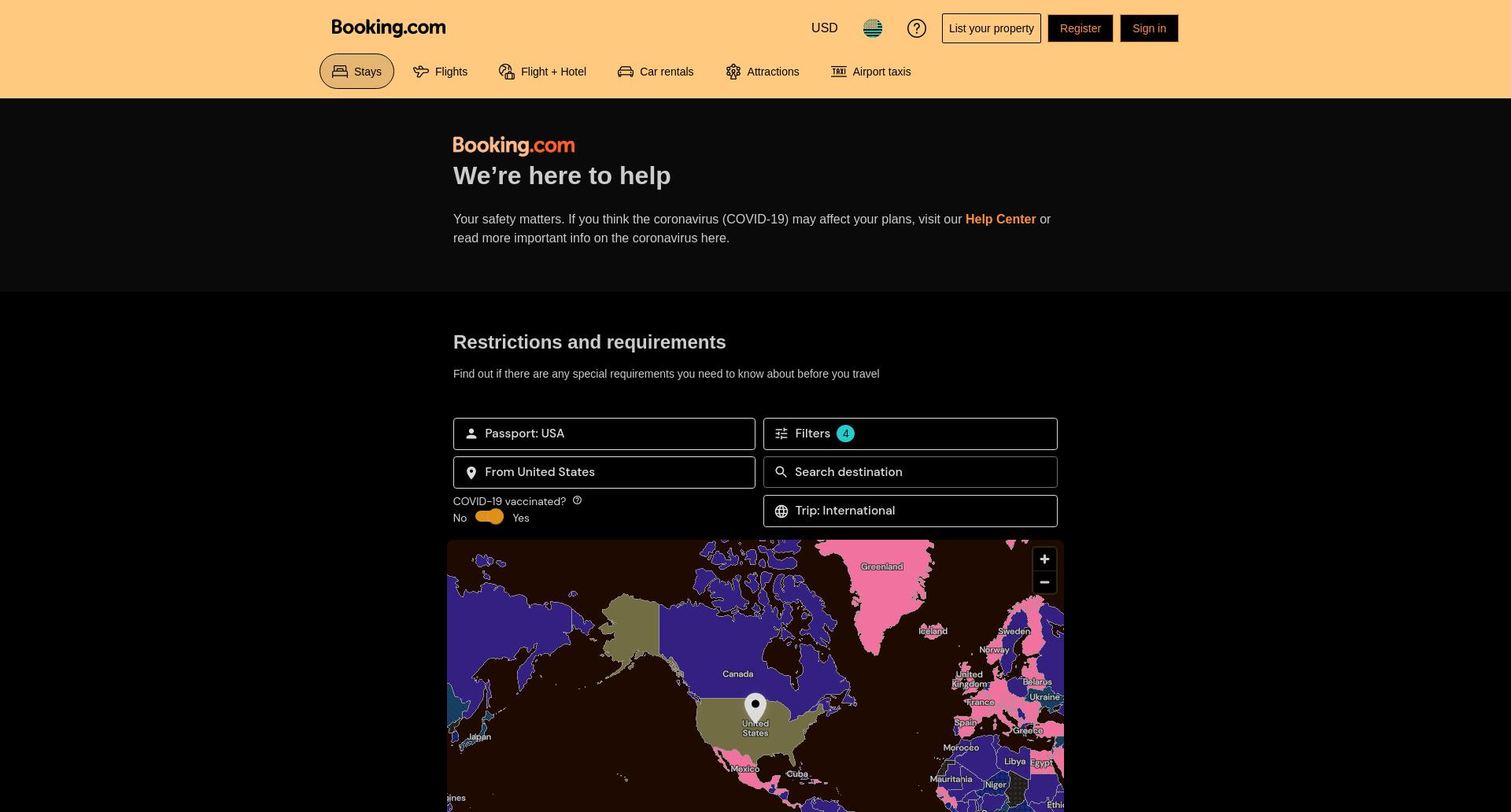Click the location pin icon beside From
The image size is (1511, 812).
click(471, 473)
